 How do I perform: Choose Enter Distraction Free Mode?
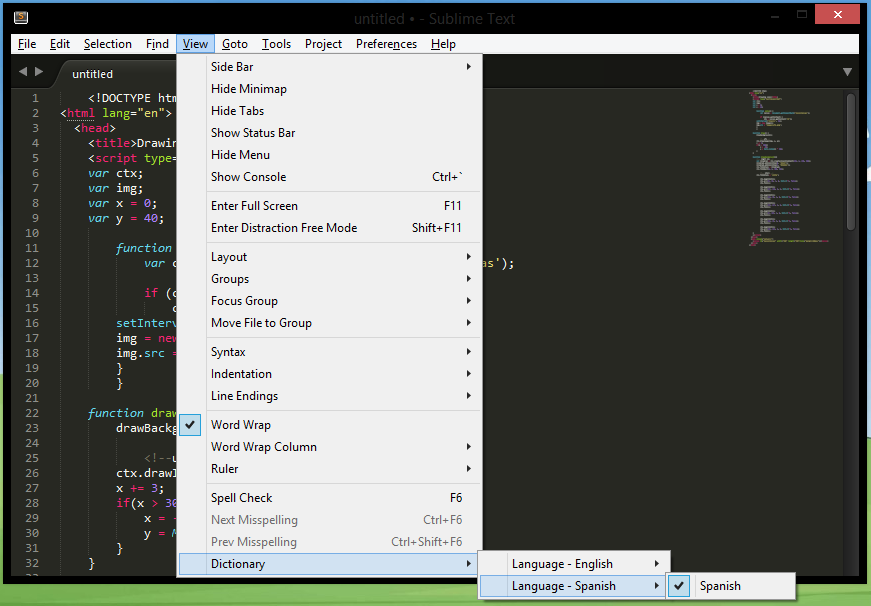coord(330,228)
